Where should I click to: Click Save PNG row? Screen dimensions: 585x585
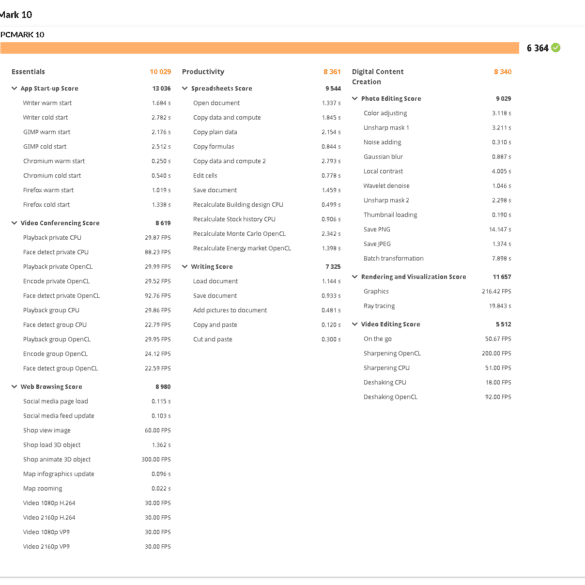[x=437, y=229]
